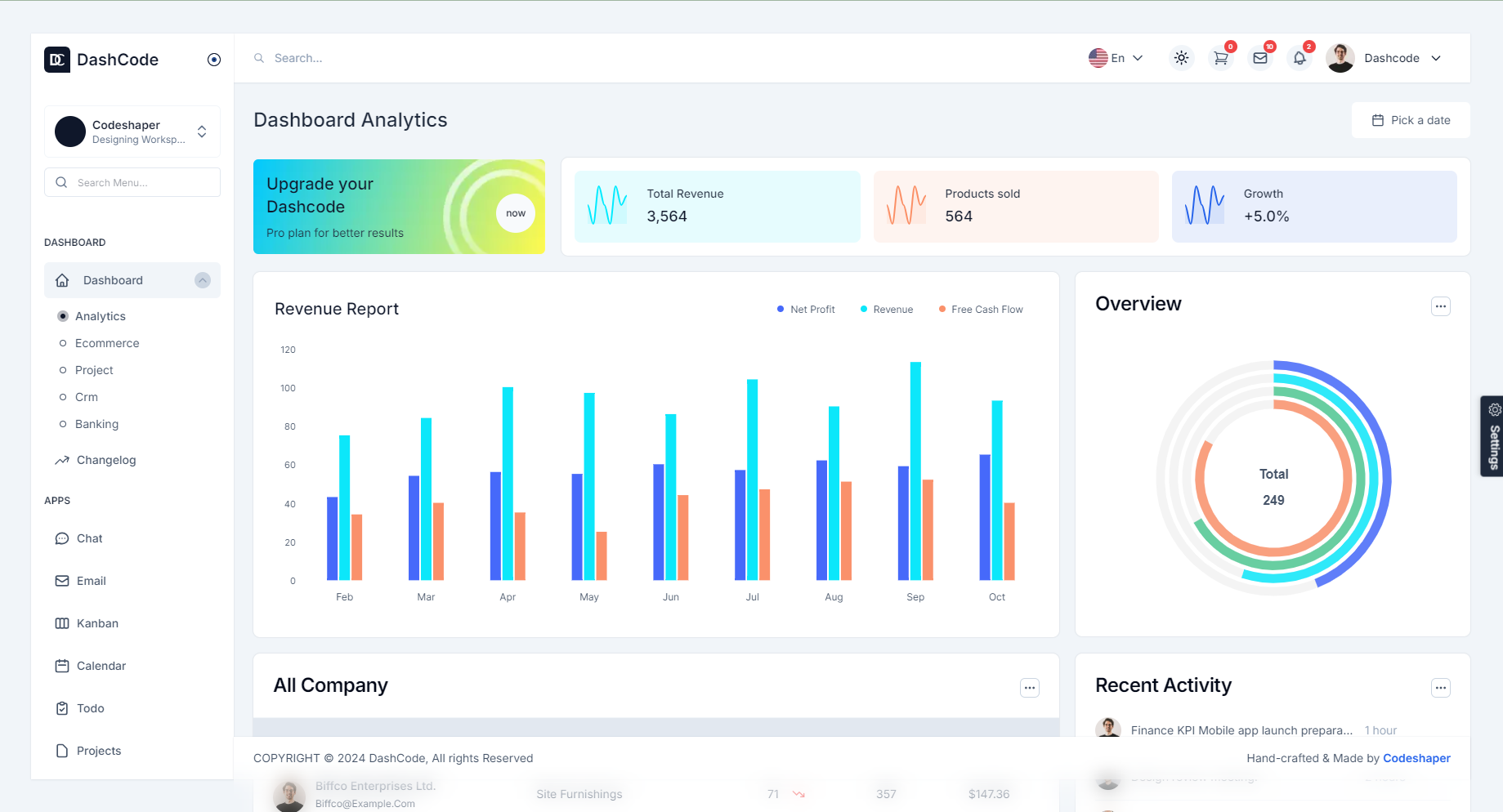1503x812 pixels.
Task: Toggle the light/dark theme sun icon
Action: point(1181,58)
